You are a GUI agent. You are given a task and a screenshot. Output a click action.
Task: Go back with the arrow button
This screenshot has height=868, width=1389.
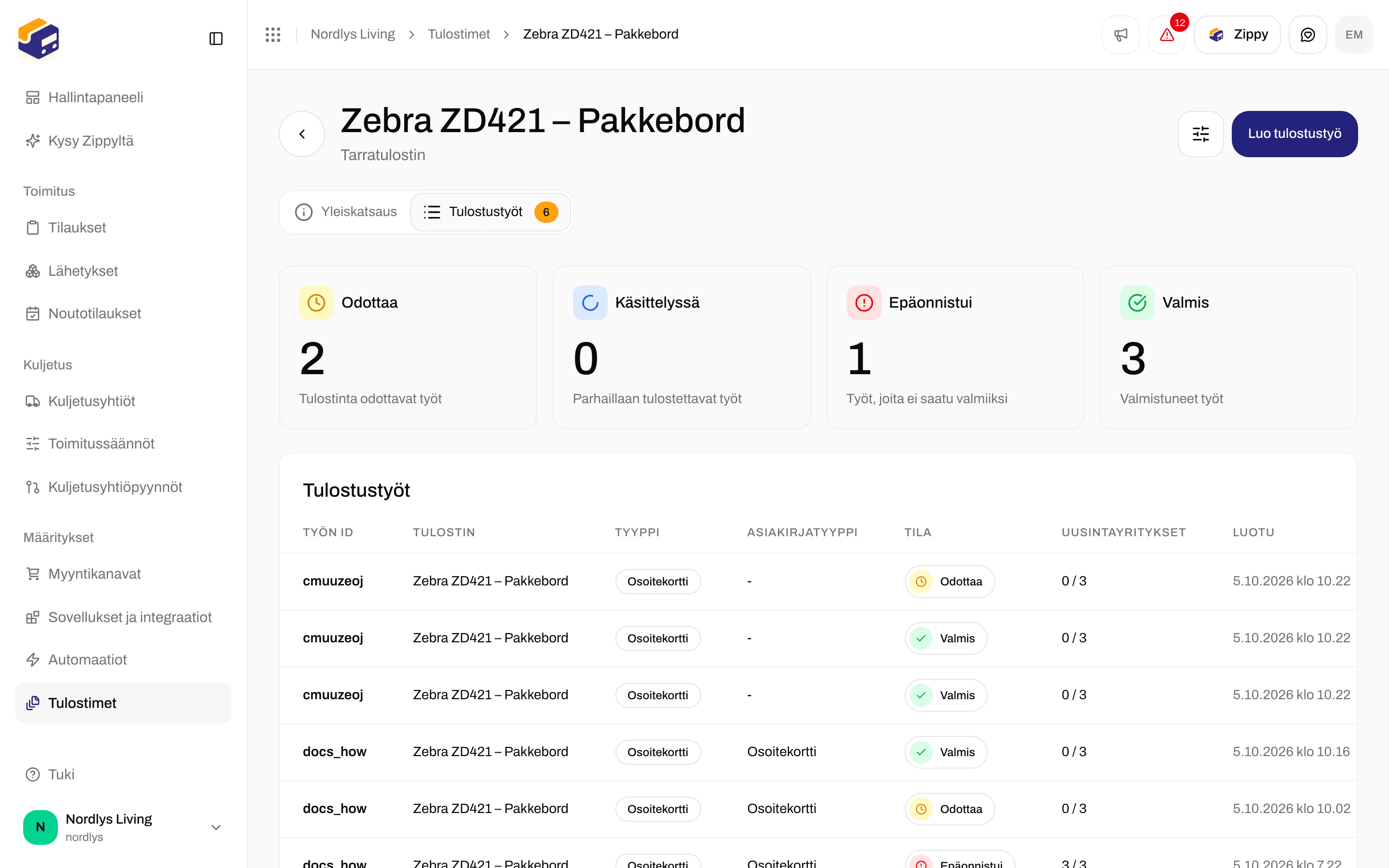pyautogui.click(x=302, y=134)
